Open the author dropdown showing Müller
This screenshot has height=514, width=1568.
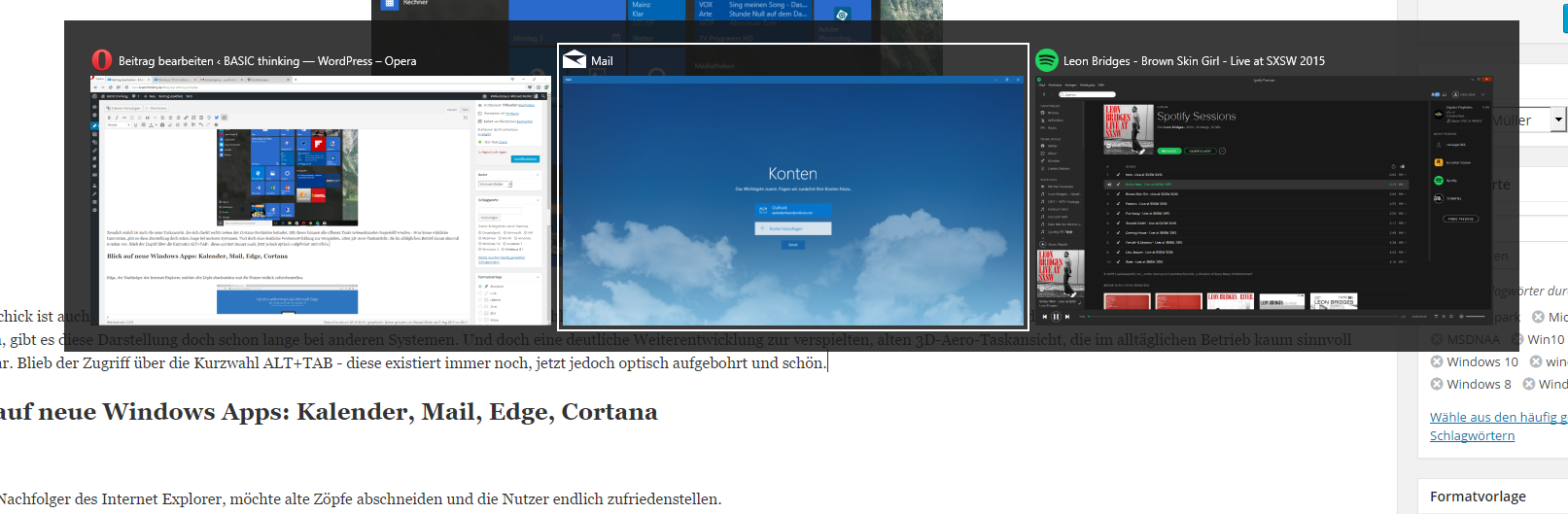1558,120
